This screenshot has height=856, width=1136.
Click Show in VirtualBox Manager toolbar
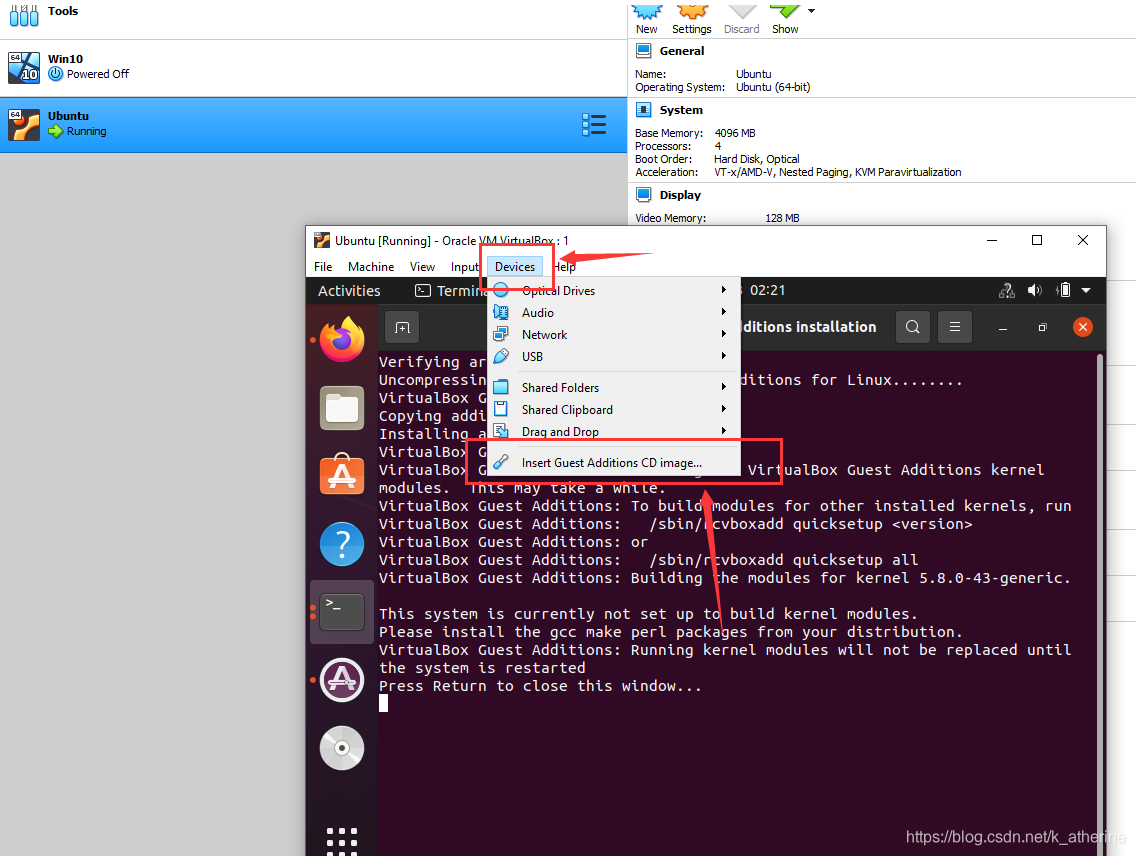click(x=785, y=18)
